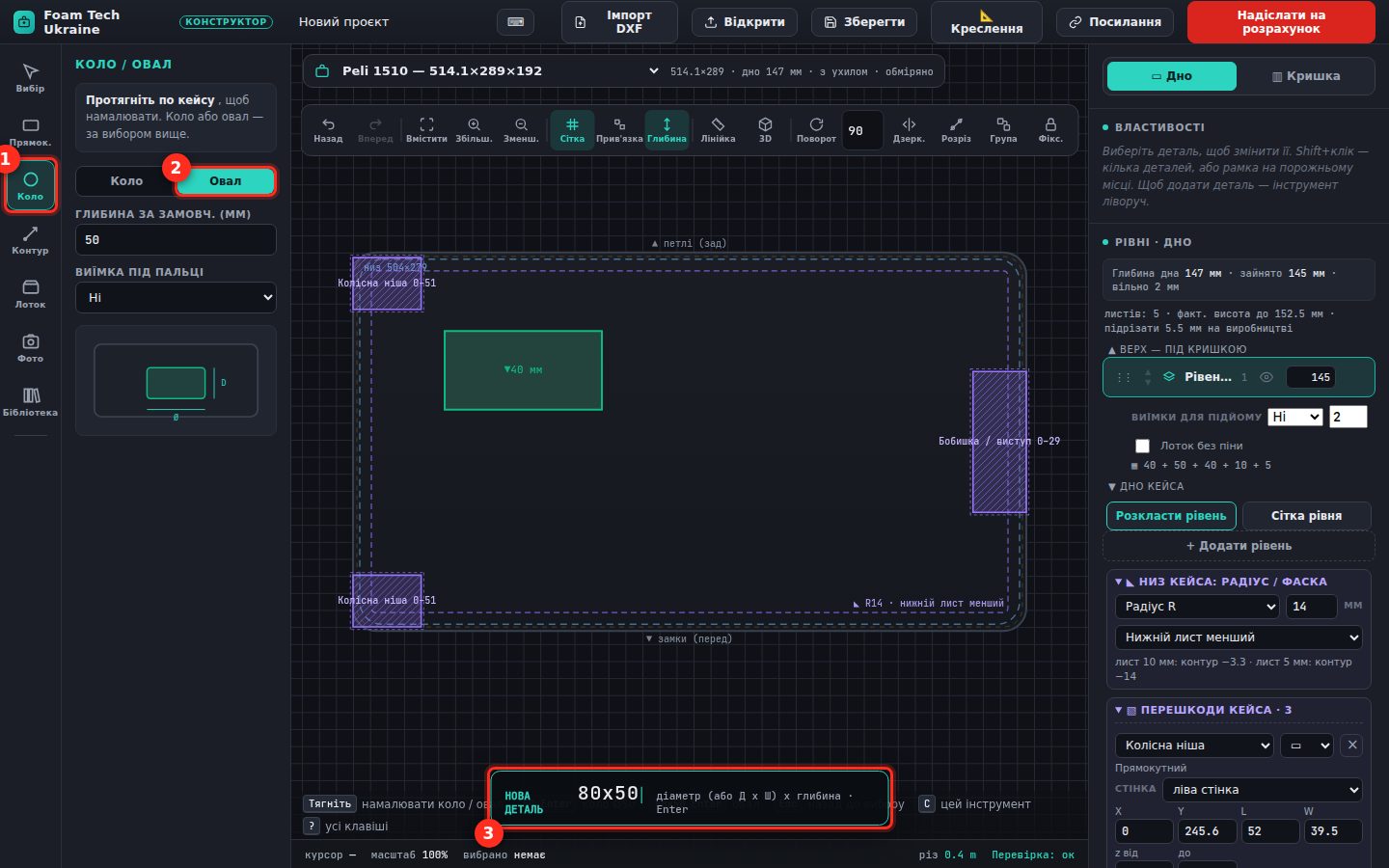
Task: Click the Розкласти рівень button
Action: coord(1171,516)
